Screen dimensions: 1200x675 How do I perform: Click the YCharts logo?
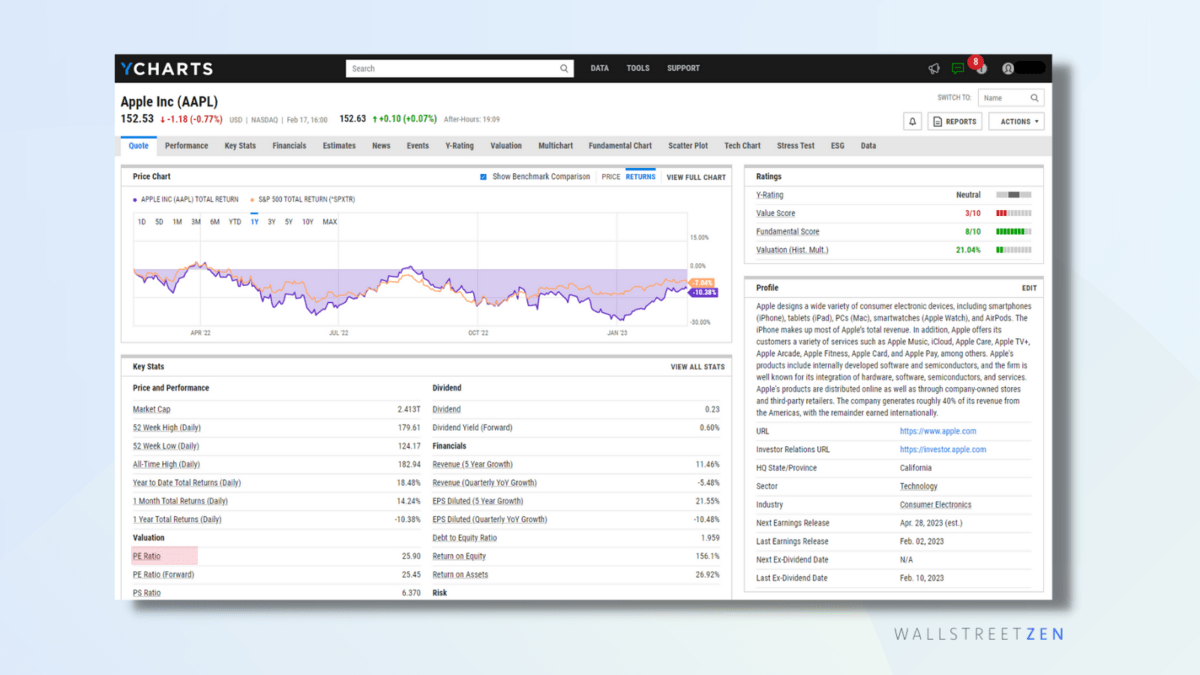click(x=167, y=69)
